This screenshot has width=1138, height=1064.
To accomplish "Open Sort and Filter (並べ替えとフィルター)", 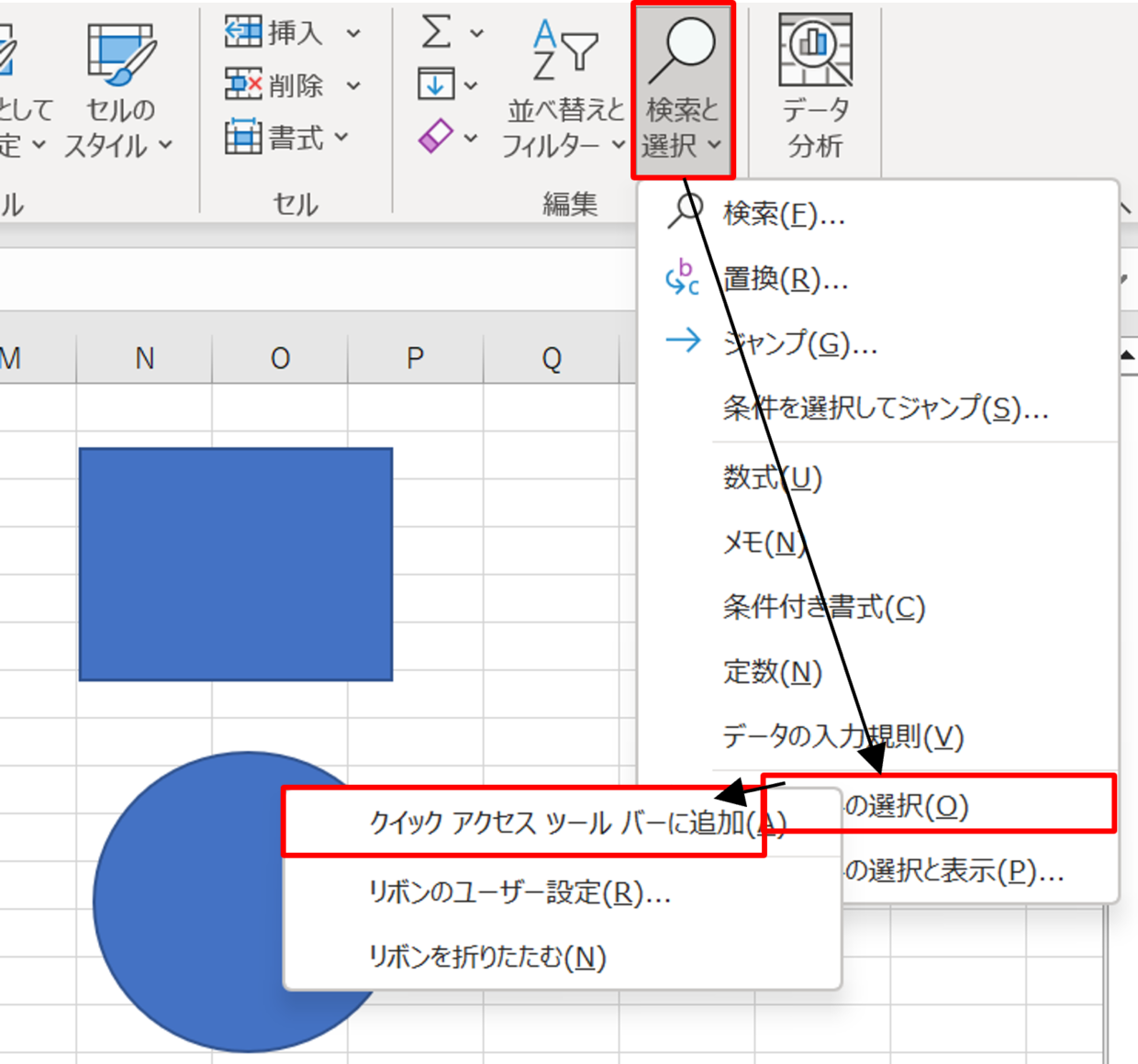I will click(563, 90).
